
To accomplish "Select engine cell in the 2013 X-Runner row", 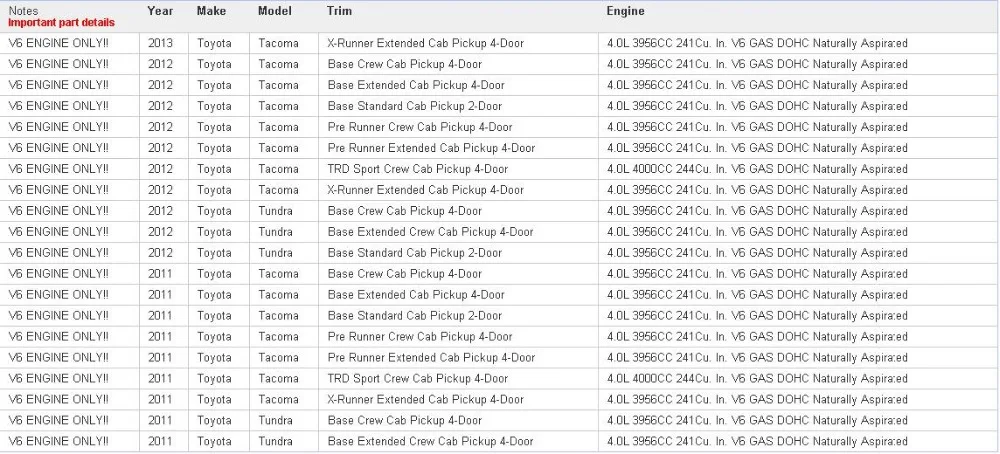I will point(757,43).
